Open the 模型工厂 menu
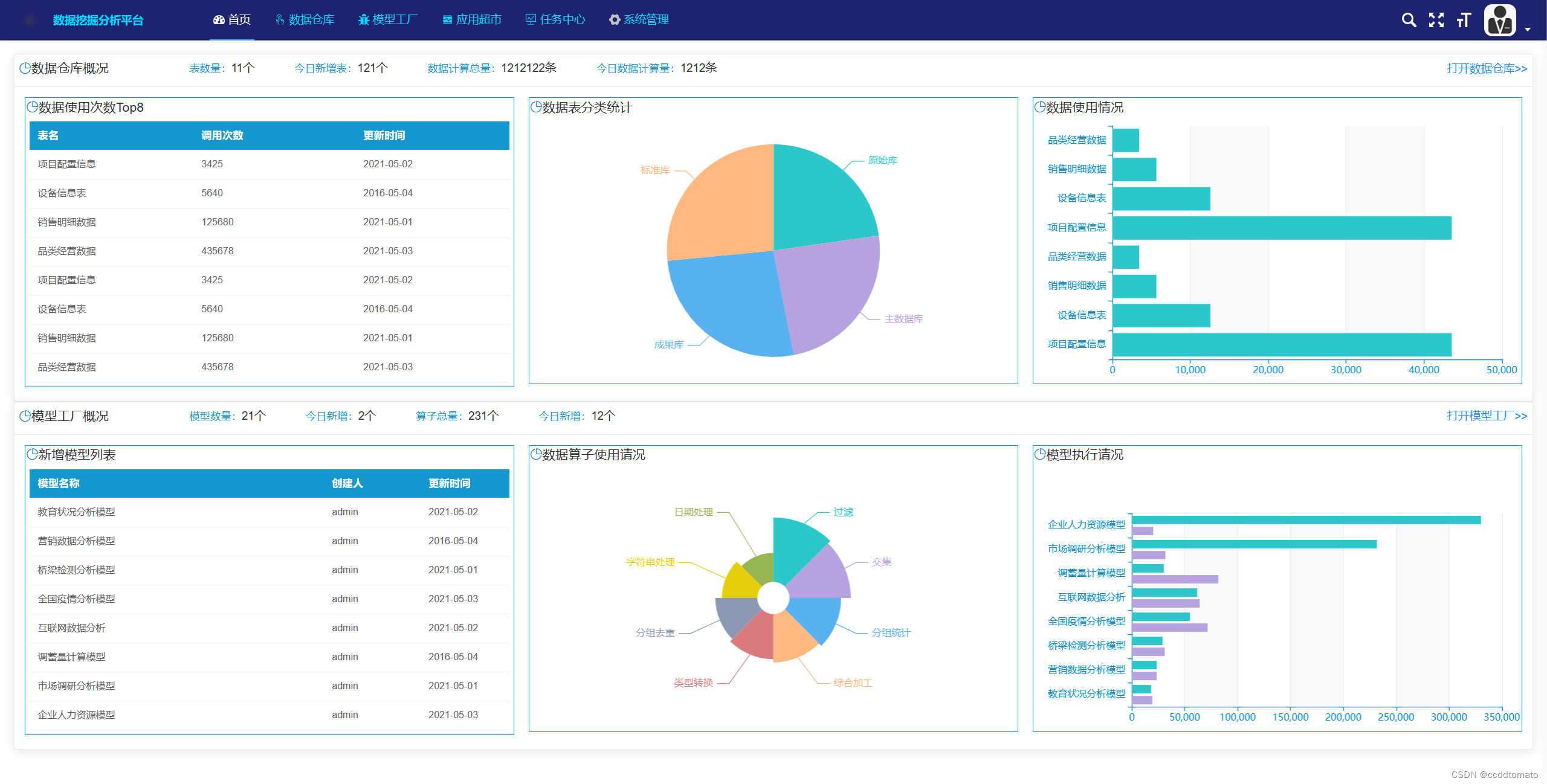The width and height of the screenshot is (1547, 784). coord(388,20)
